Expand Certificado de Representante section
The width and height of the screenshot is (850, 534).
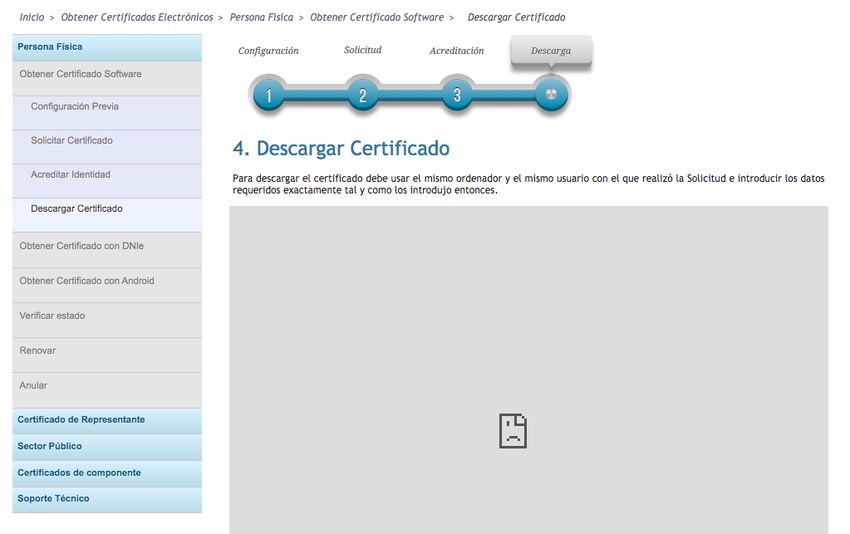81,420
